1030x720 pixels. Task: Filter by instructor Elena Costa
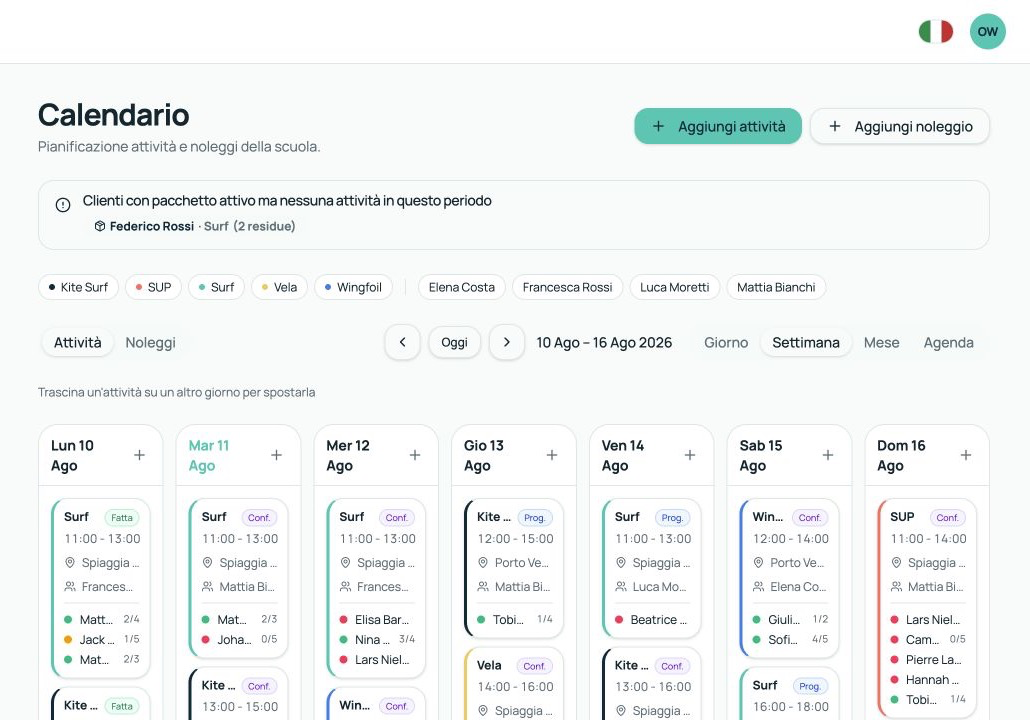tap(462, 287)
